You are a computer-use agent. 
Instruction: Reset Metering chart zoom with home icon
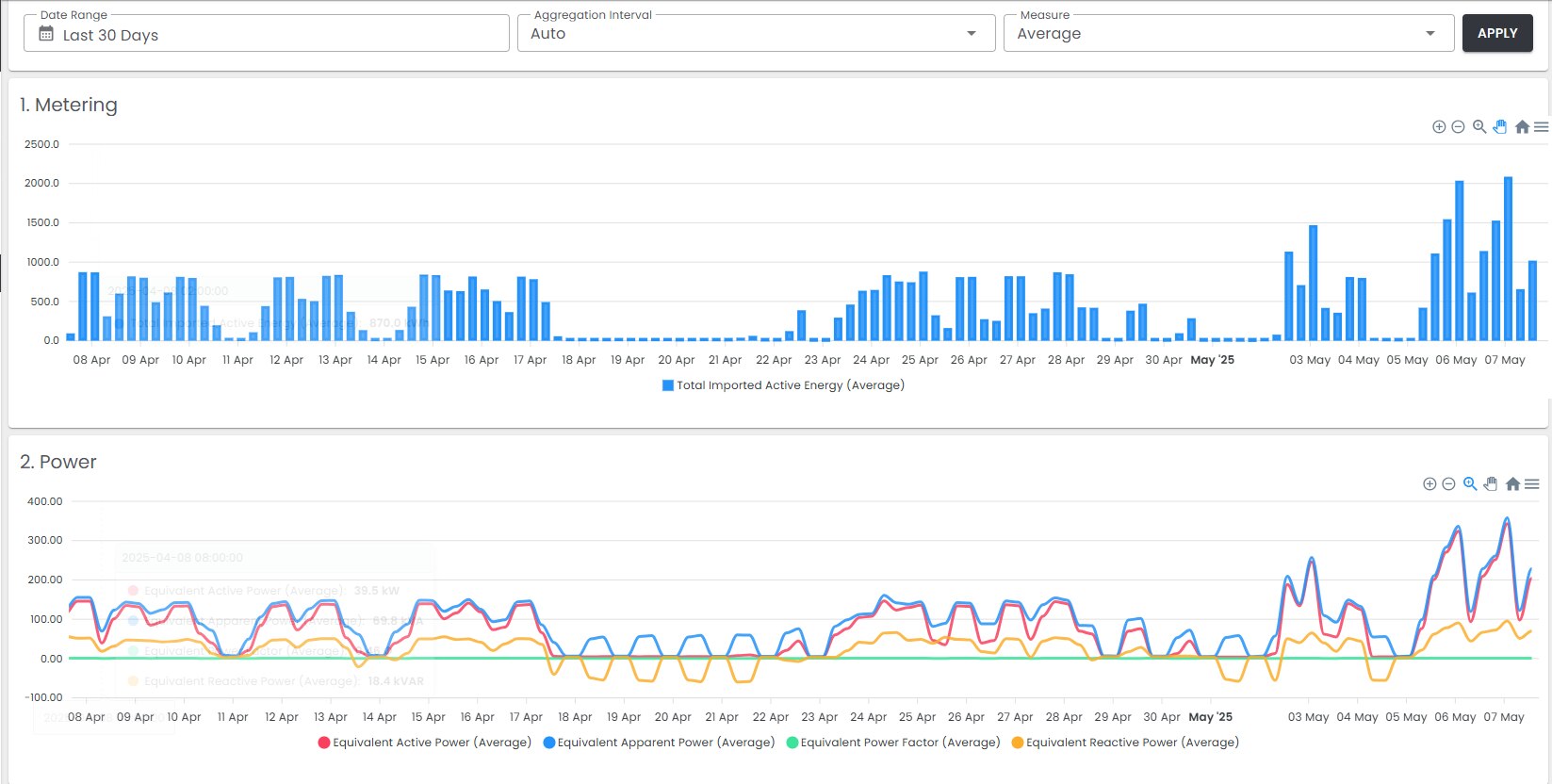pos(1522,126)
